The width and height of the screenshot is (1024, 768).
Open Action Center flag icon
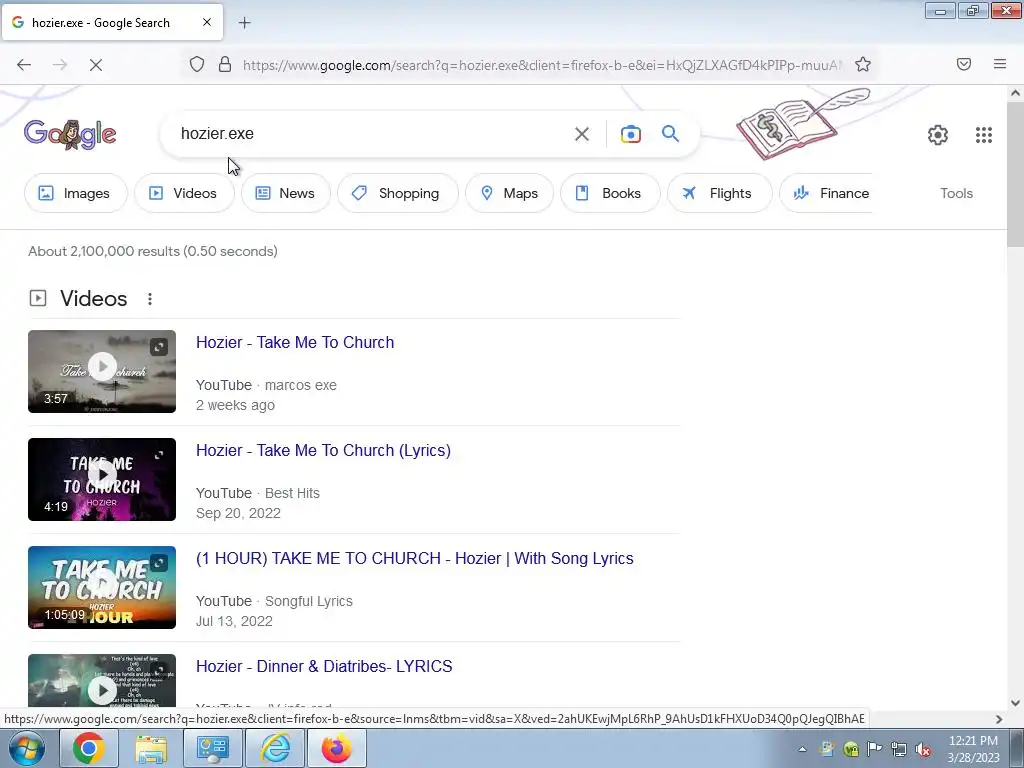pyautogui.click(x=874, y=749)
